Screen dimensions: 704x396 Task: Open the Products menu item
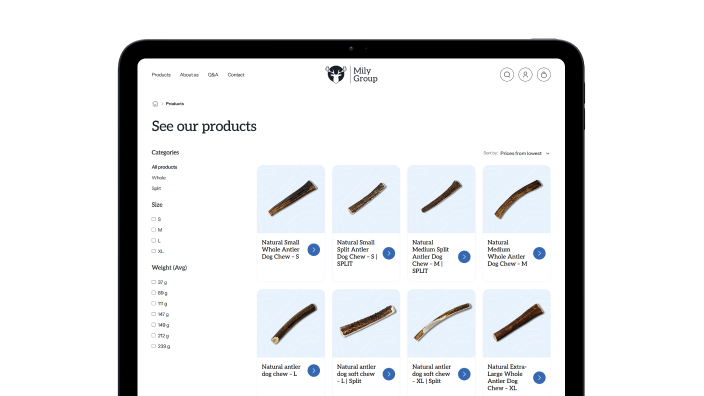[x=161, y=75]
